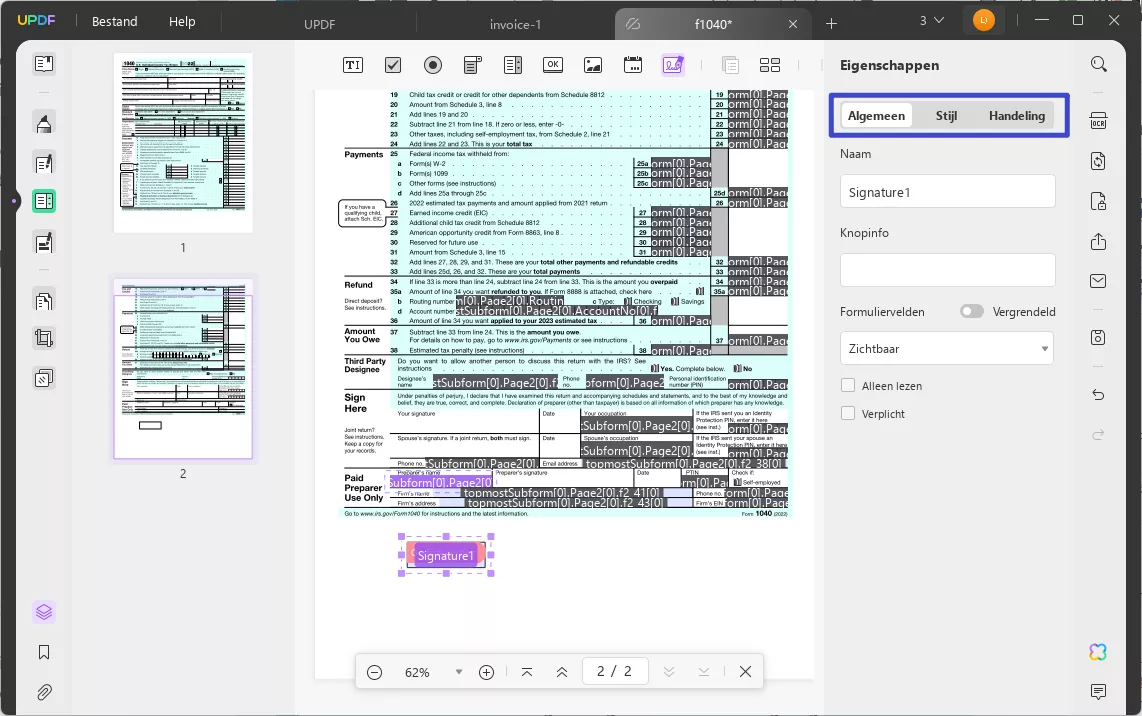
Task: Toggle the Vergrendeld switch
Action: pos(972,312)
